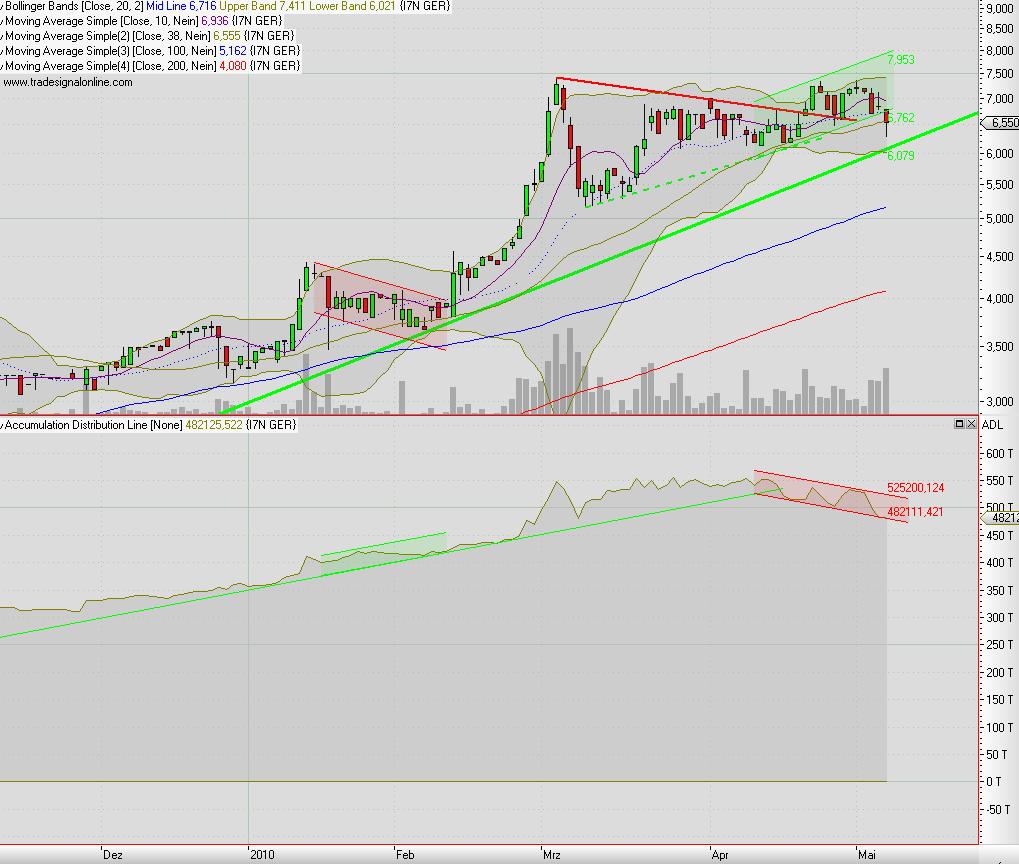Click the 0 T ADL axis label

point(994,781)
